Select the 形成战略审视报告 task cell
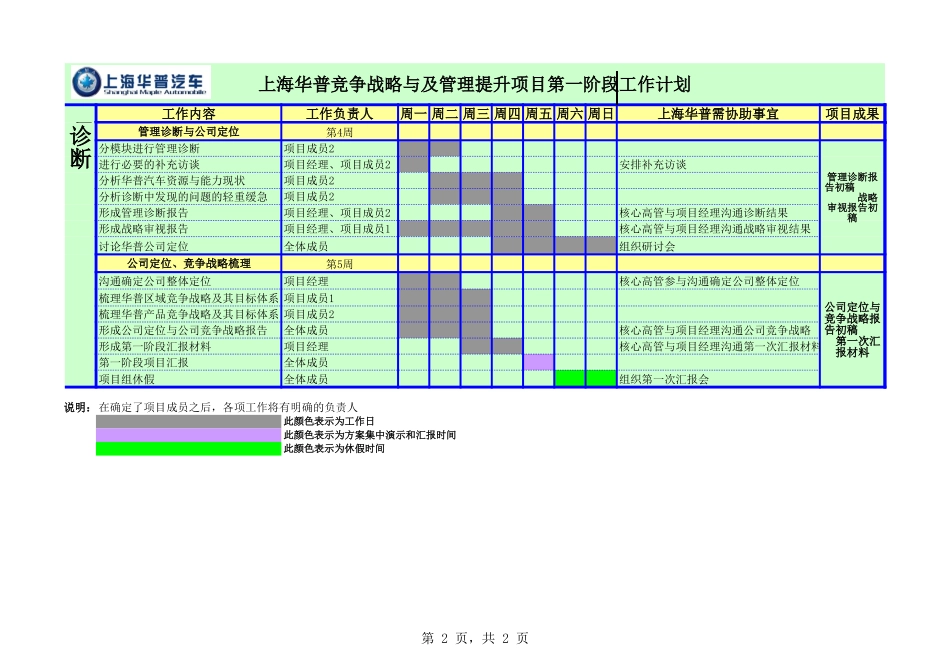This screenshot has height=672, width=950. coord(188,228)
